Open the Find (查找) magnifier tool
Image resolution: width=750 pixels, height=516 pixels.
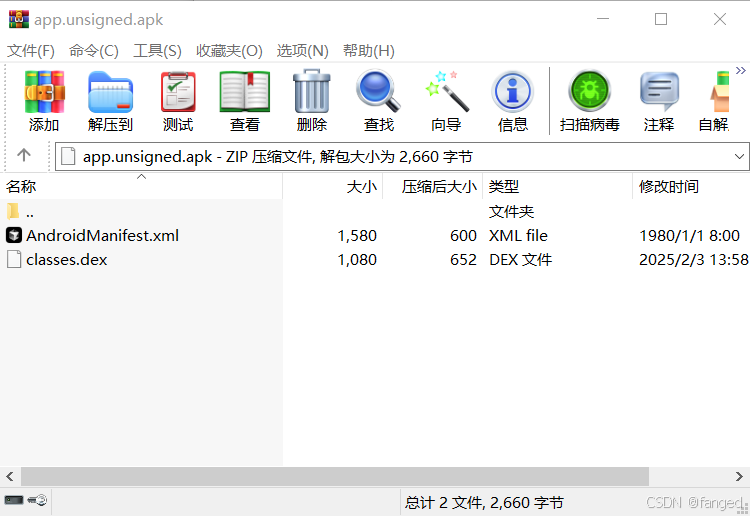pos(378,91)
